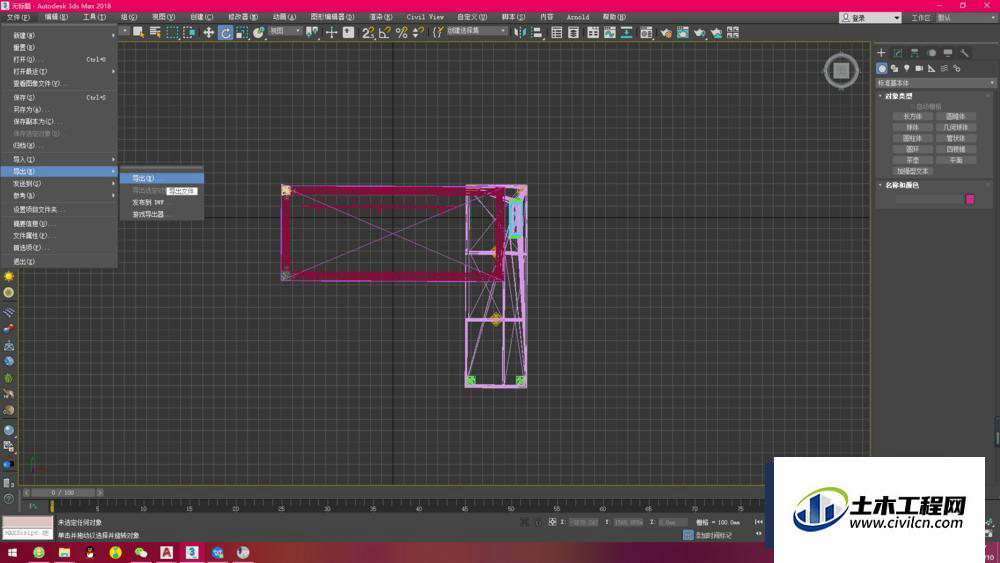Click the 管状体 tube button
This screenshot has width=1000, height=563.
click(x=955, y=138)
